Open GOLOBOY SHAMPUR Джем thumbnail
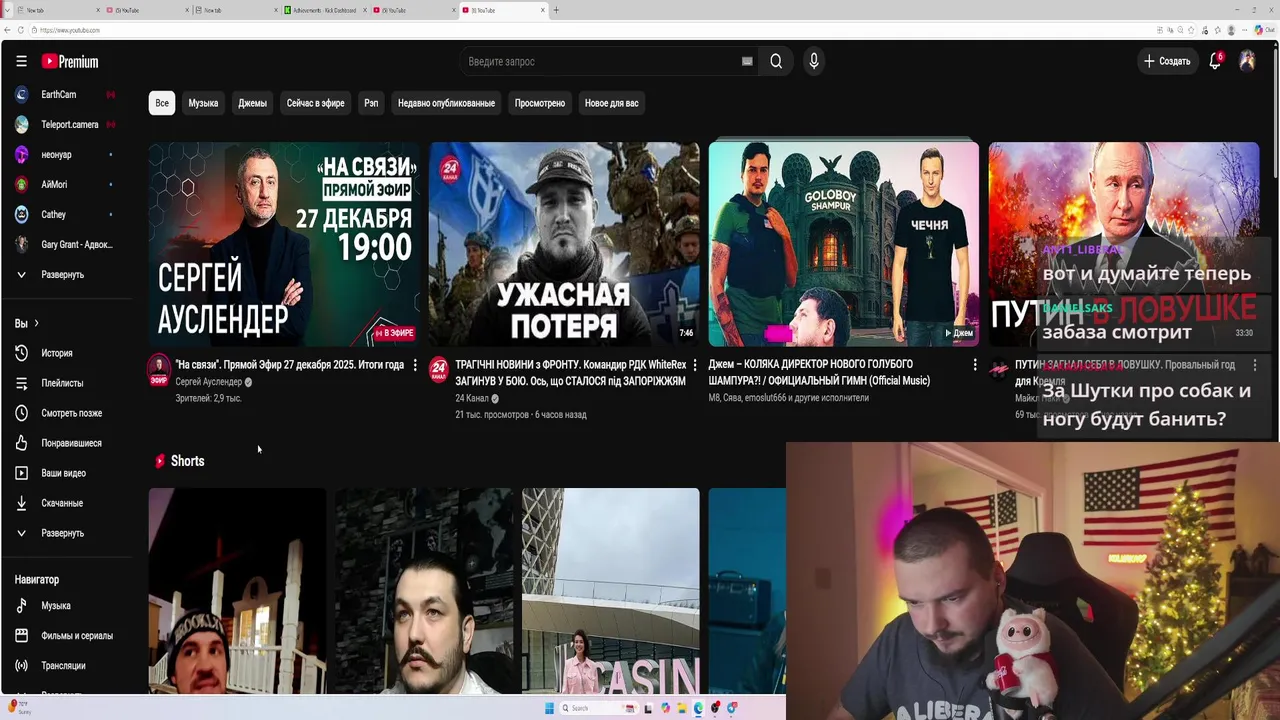 point(844,244)
